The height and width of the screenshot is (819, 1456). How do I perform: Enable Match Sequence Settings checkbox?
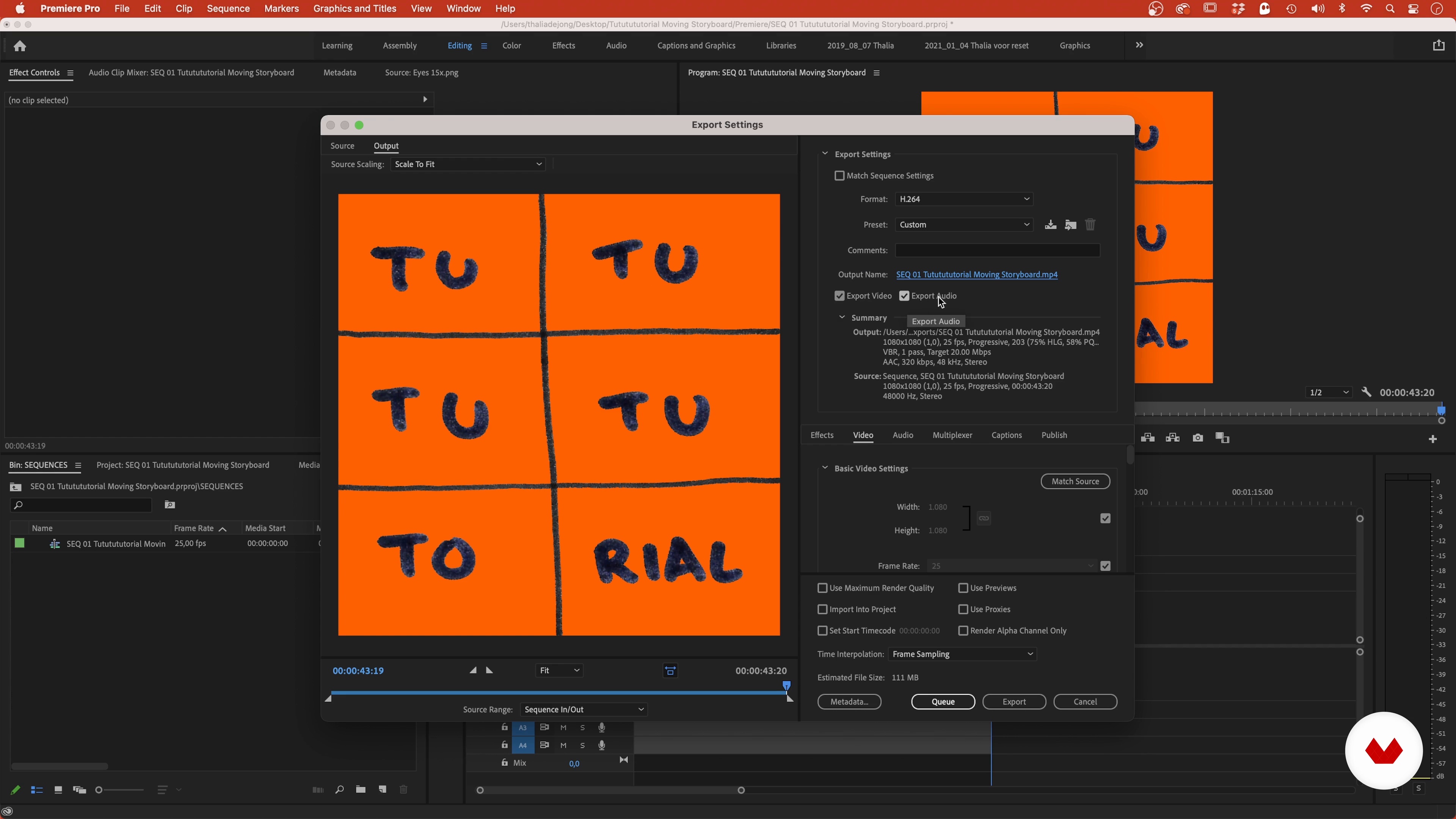pos(839,176)
